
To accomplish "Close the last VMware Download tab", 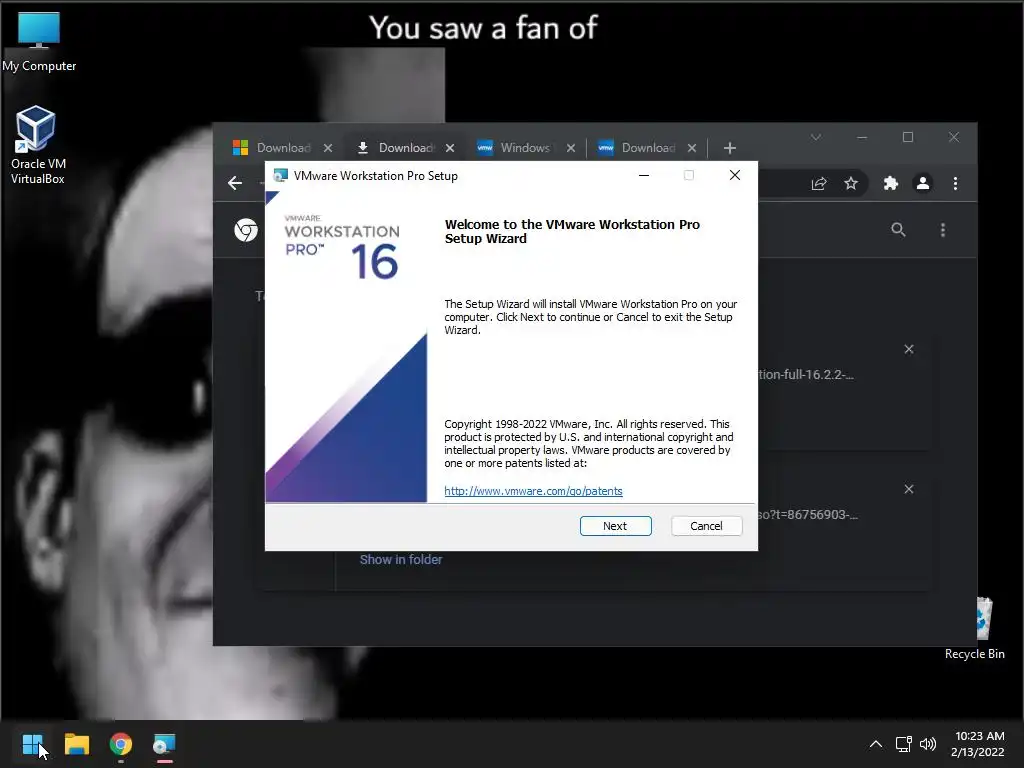I will [692, 148].
